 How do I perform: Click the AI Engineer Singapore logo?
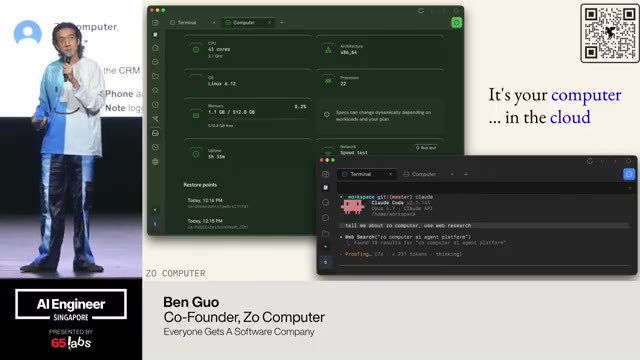[x=71, y=304]
